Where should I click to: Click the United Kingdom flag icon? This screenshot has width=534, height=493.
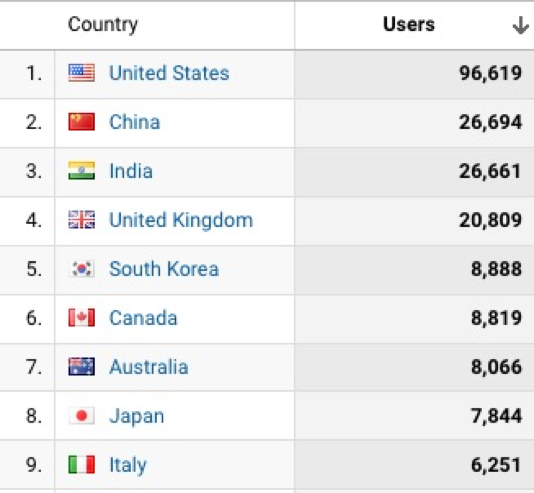click(81, 220)
